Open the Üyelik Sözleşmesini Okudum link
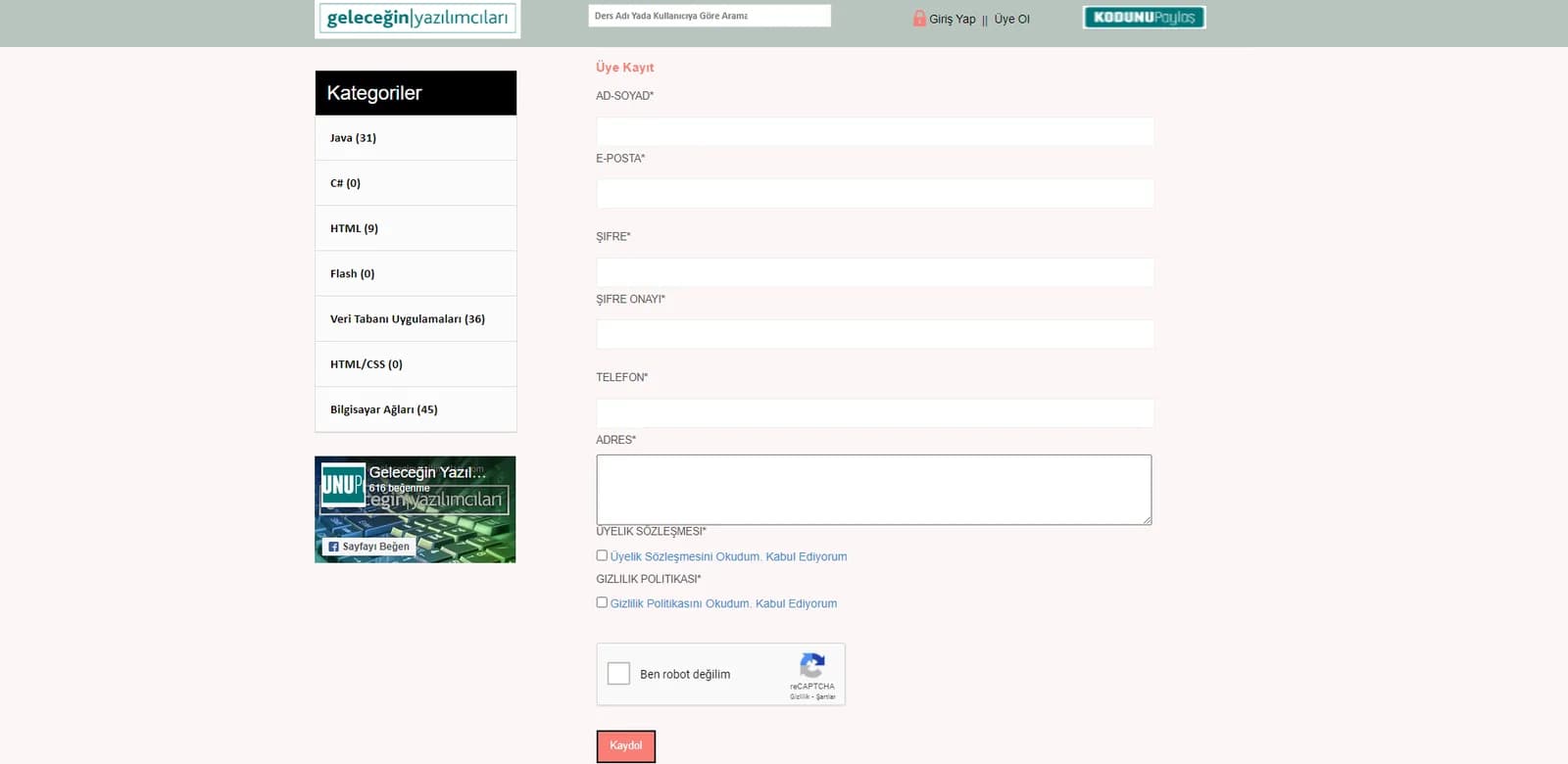The height and width of the screenshot is (764, 1568). (729, 556)
